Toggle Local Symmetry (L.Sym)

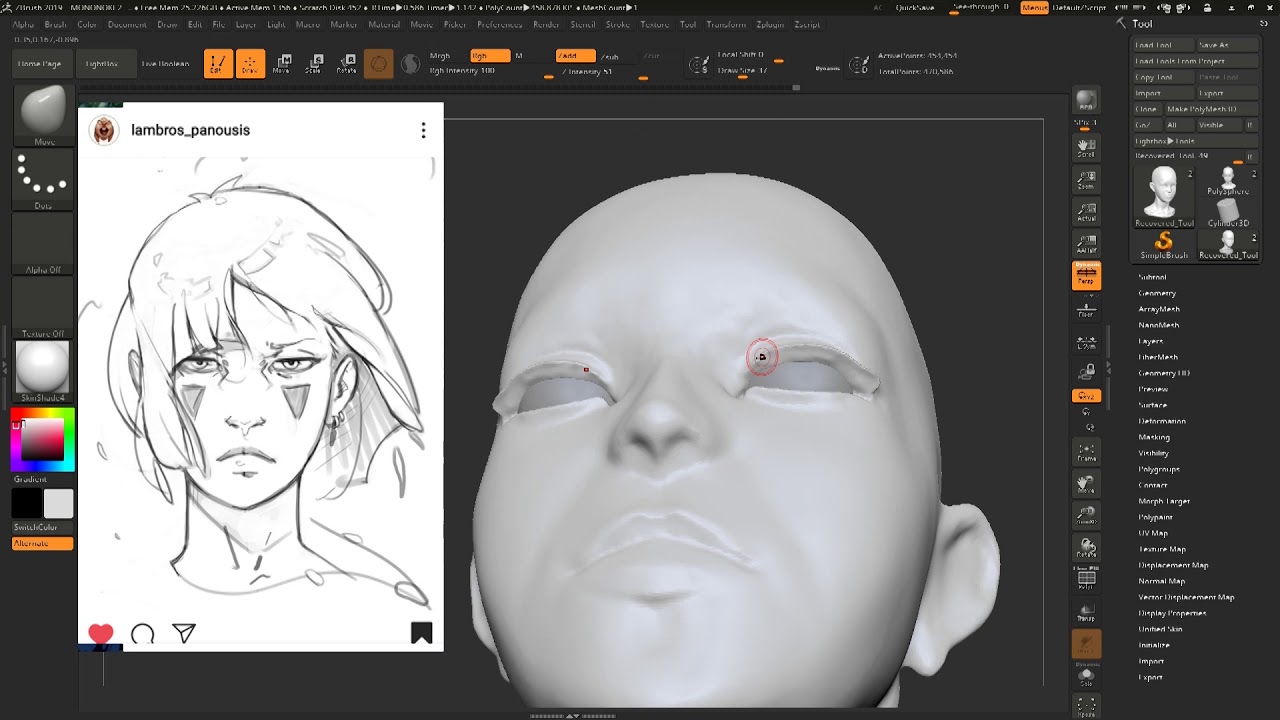pos(1086,342)
